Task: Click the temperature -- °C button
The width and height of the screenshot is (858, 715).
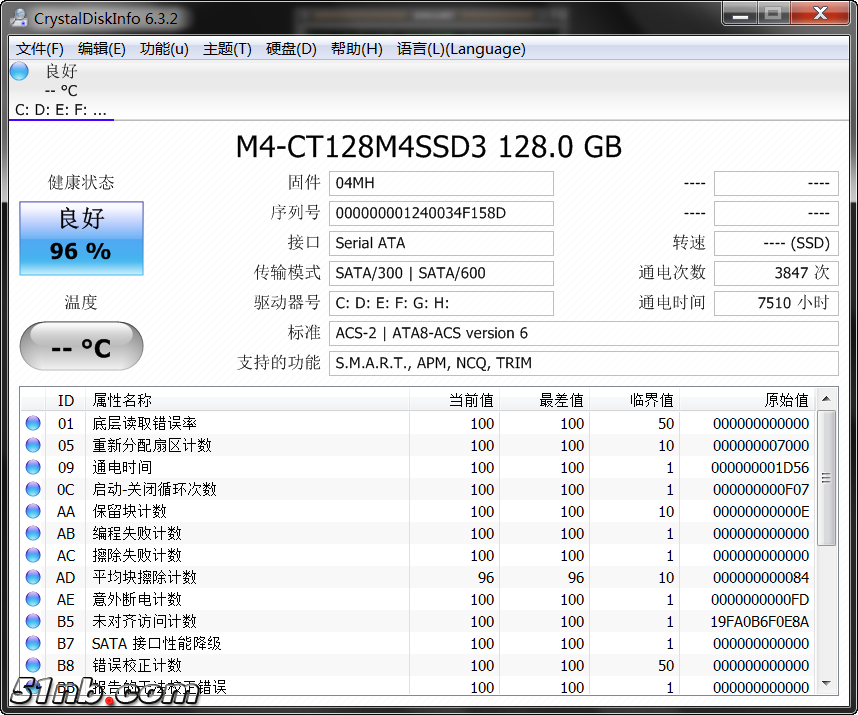Action: click(x=82, y=347)
